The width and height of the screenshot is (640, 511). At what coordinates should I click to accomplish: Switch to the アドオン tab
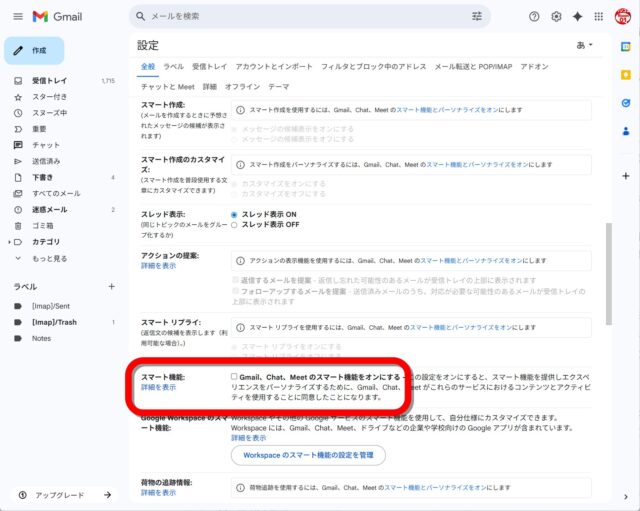point(534,67)
